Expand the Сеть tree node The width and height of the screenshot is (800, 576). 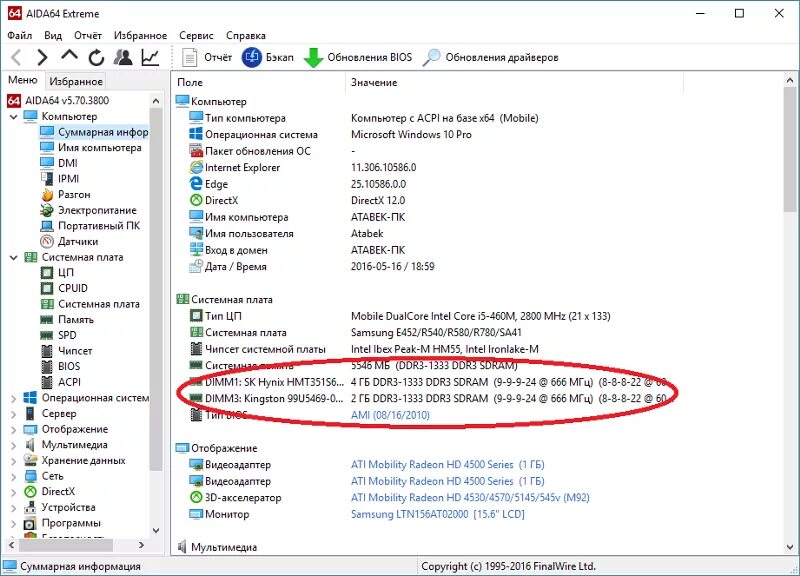pyautogui.click(x=14, y=477)
